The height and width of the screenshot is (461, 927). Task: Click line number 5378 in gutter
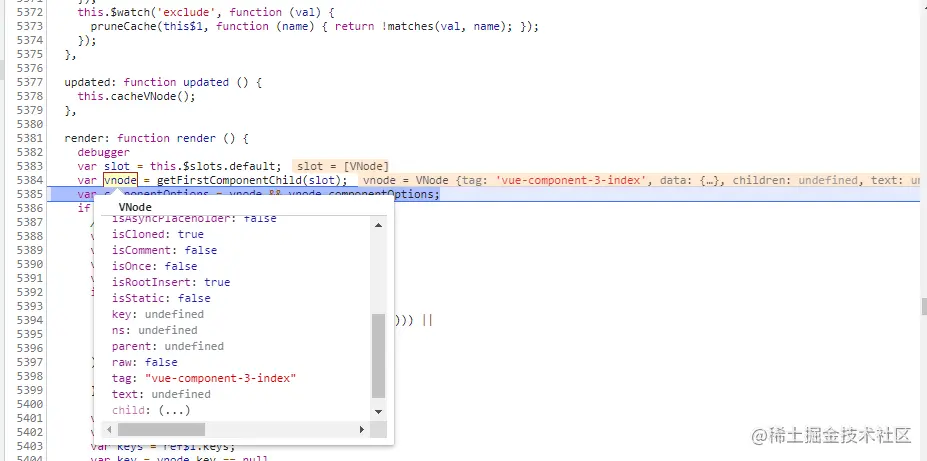(30, 96)
